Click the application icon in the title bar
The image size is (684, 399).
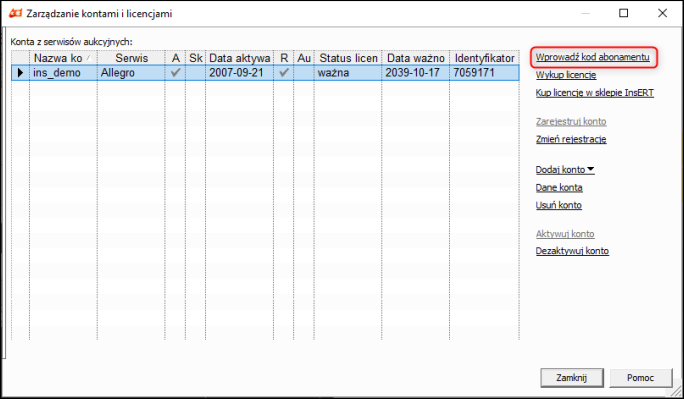tap(15, 13)
